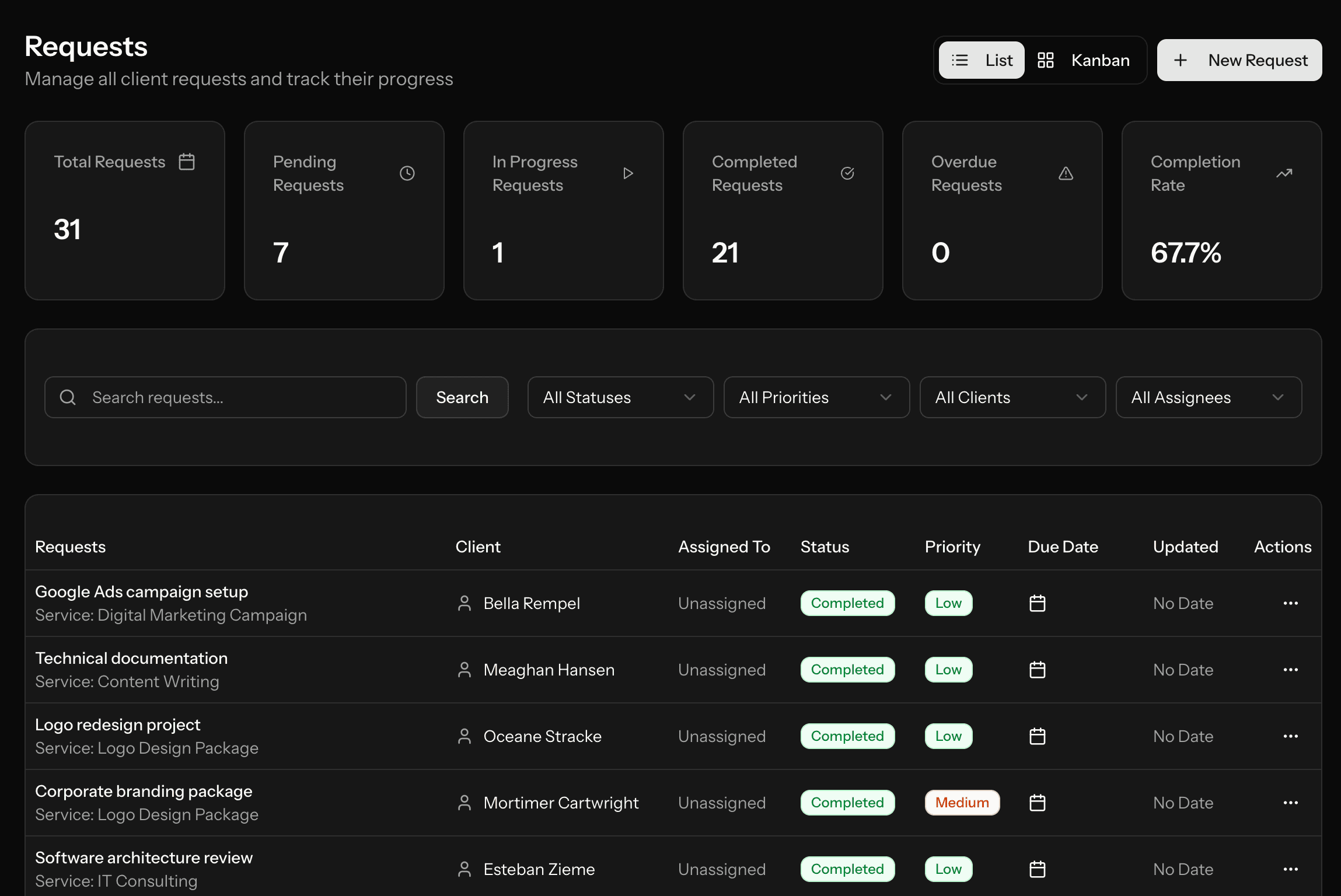Viewport: 1341px width, 896px height.
Task: Click the due date calendar icon for Logo redesign project
Action: pyautogui.click(x=1037, y=736)
